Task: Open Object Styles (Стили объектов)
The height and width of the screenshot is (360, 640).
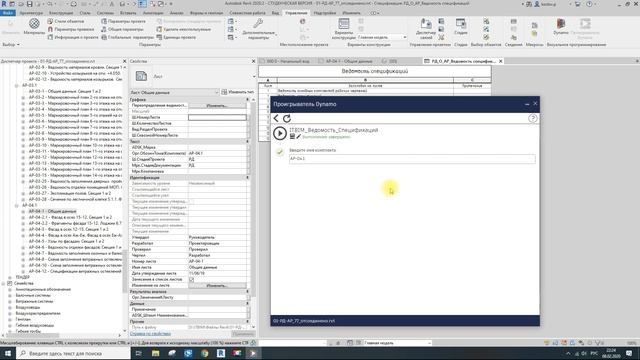Action: [x=66, y=21]
